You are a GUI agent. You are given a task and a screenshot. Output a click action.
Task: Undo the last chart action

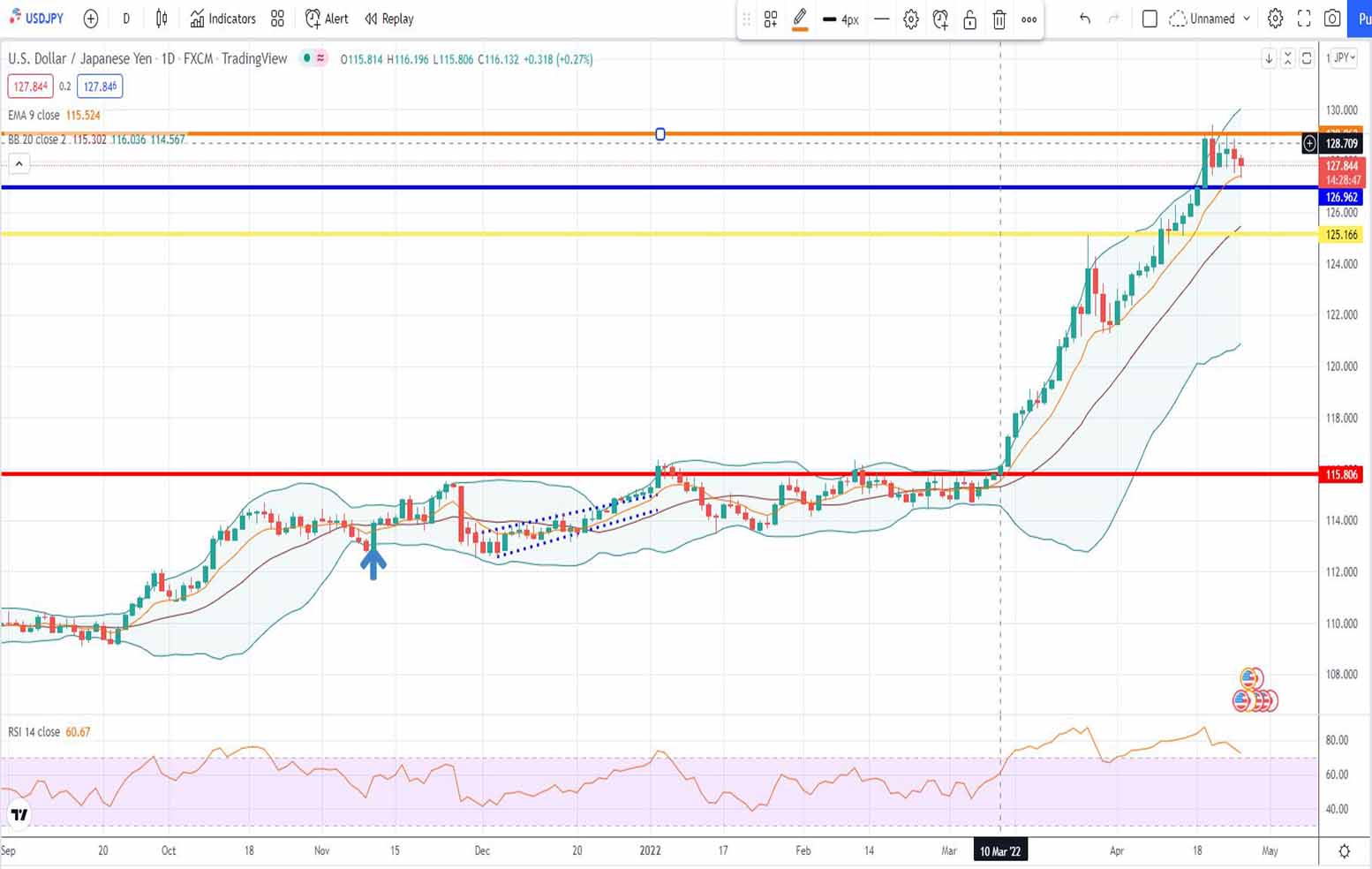click(1085, 19)
